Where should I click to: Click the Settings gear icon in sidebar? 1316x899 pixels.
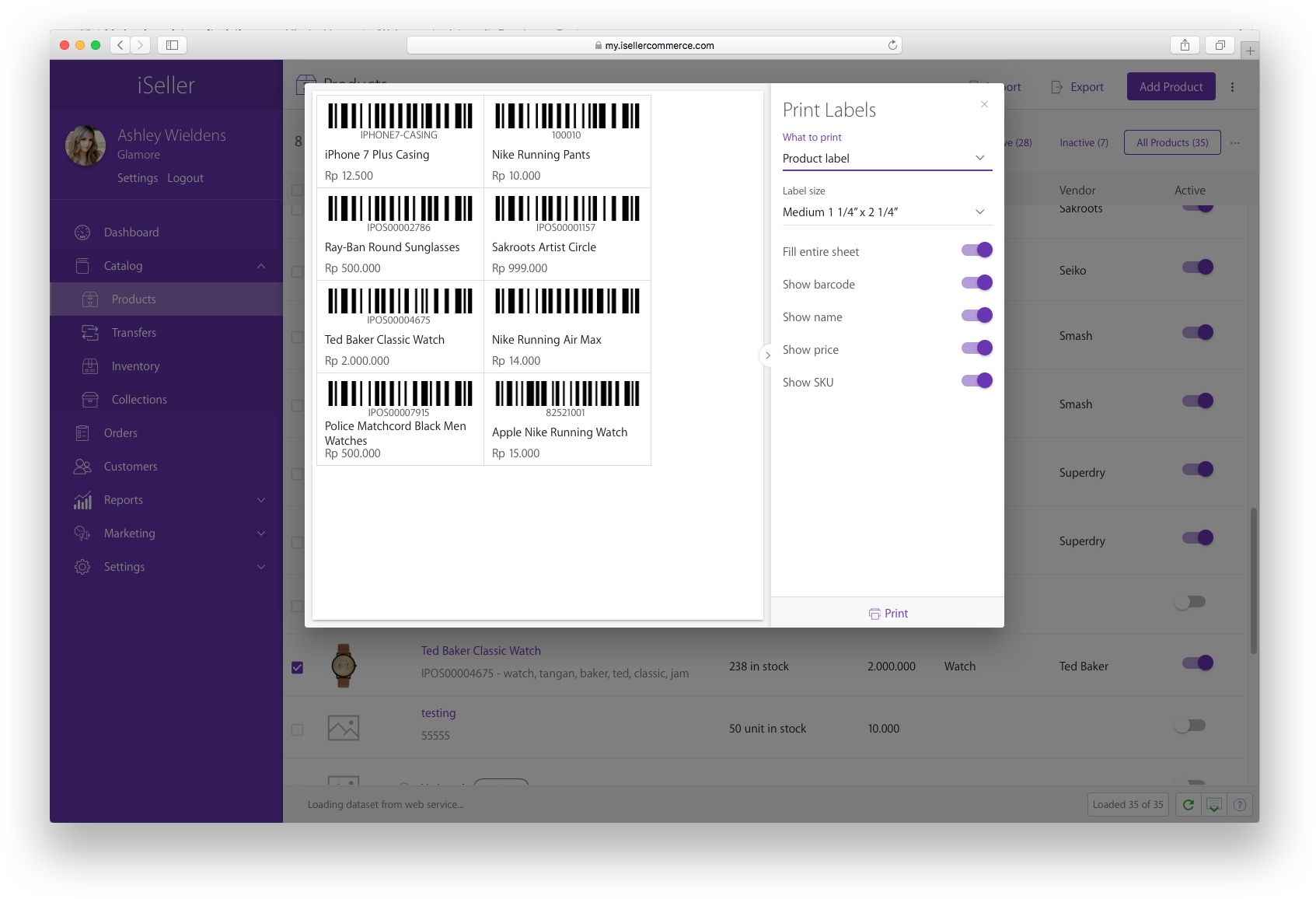tap(82, 567)
